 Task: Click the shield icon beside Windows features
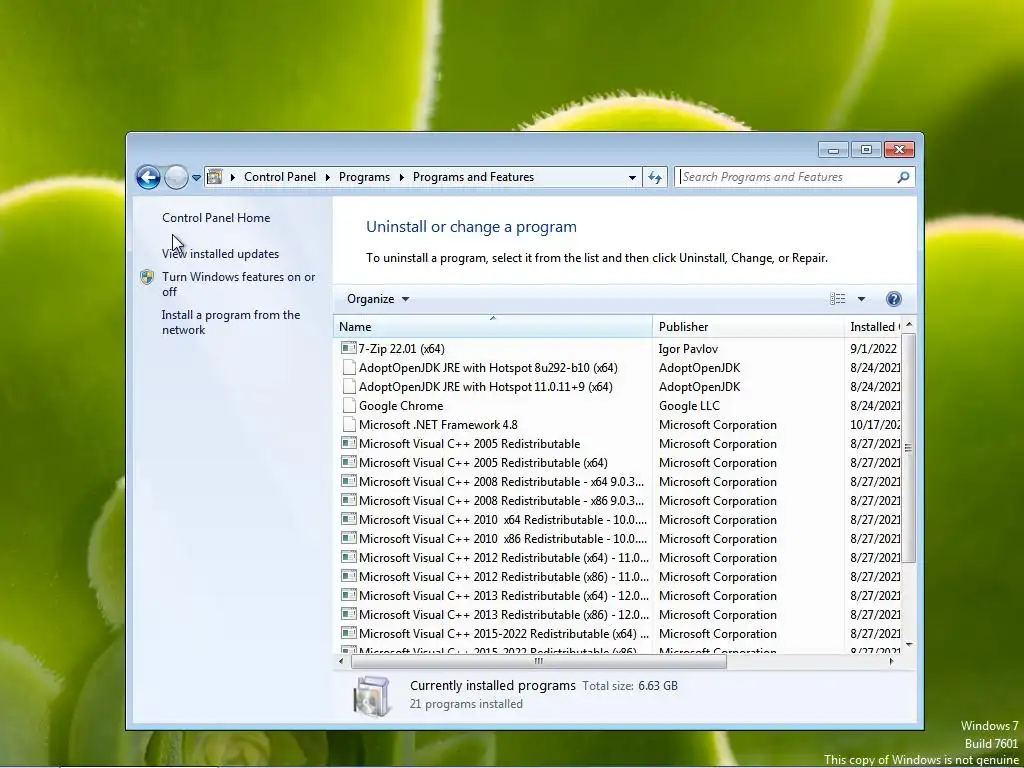pyautogui.click(x=147, y=277)
